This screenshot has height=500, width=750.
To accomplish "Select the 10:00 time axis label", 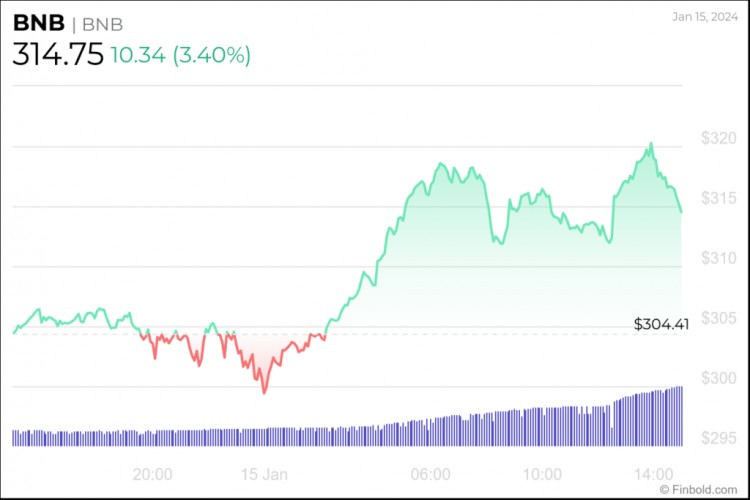I will (x=541, y=473).
